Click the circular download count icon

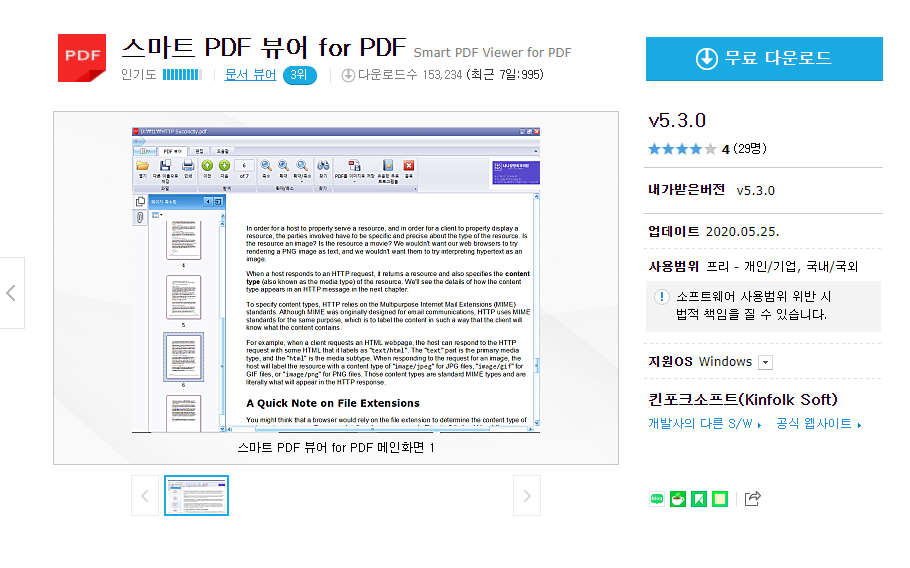coord(348,75)
